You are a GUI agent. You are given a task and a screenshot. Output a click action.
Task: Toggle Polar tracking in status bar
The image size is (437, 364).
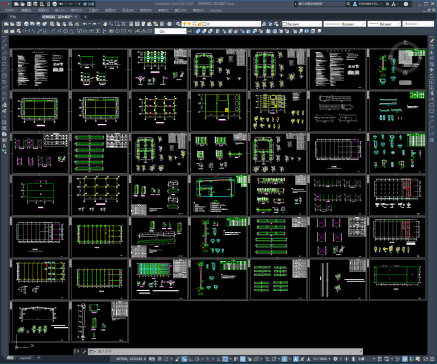pos(197,359)
